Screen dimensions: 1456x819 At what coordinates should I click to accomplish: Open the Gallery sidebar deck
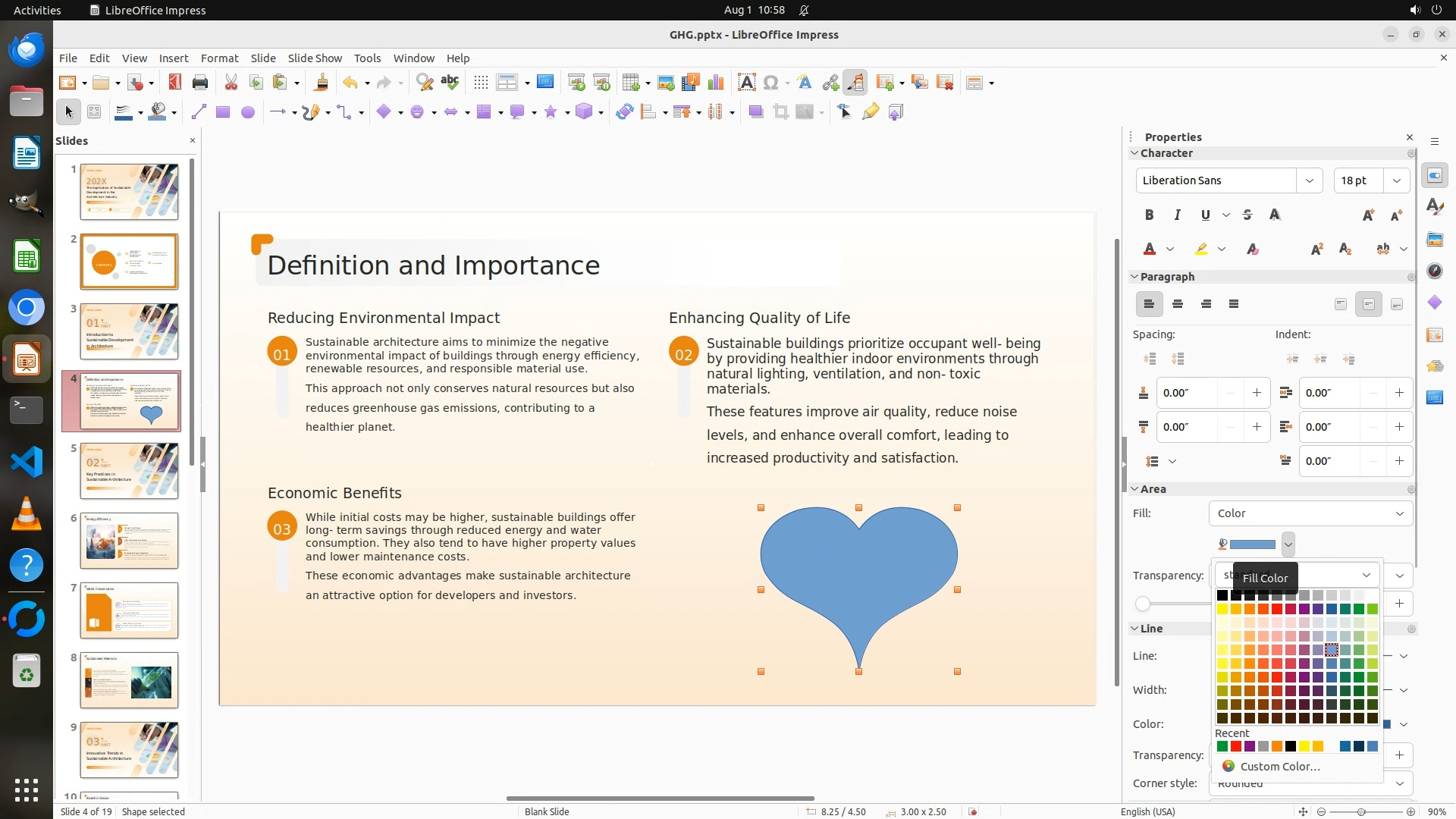(1434, 240)
